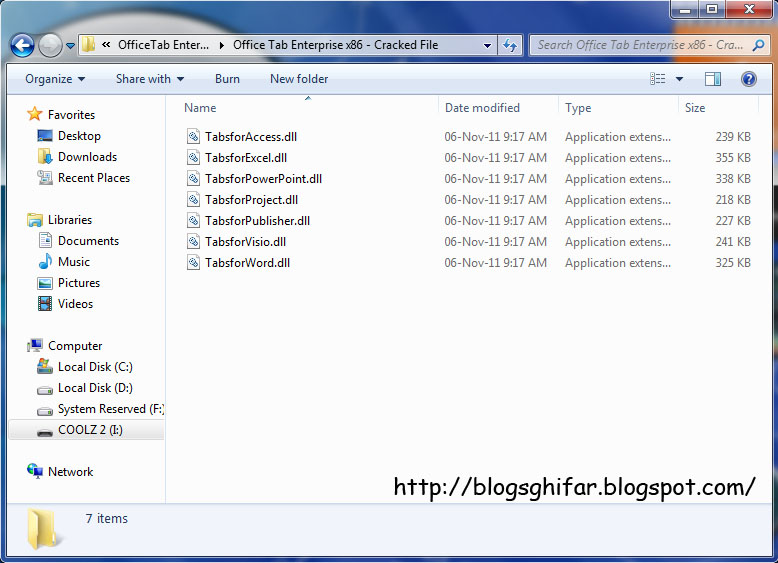This screenshot has width=778, height=563.
Task: Click the Favorites star icon
Action: click(x=35, y=114)
